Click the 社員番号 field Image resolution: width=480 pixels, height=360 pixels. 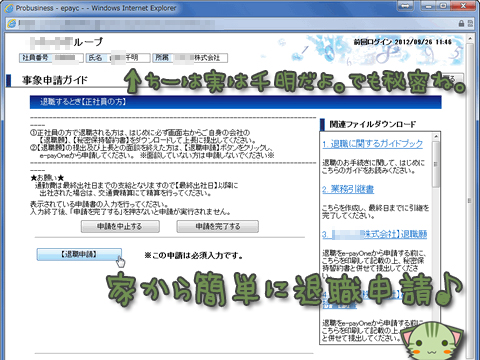pyautogui.click(x=51, y=58)
